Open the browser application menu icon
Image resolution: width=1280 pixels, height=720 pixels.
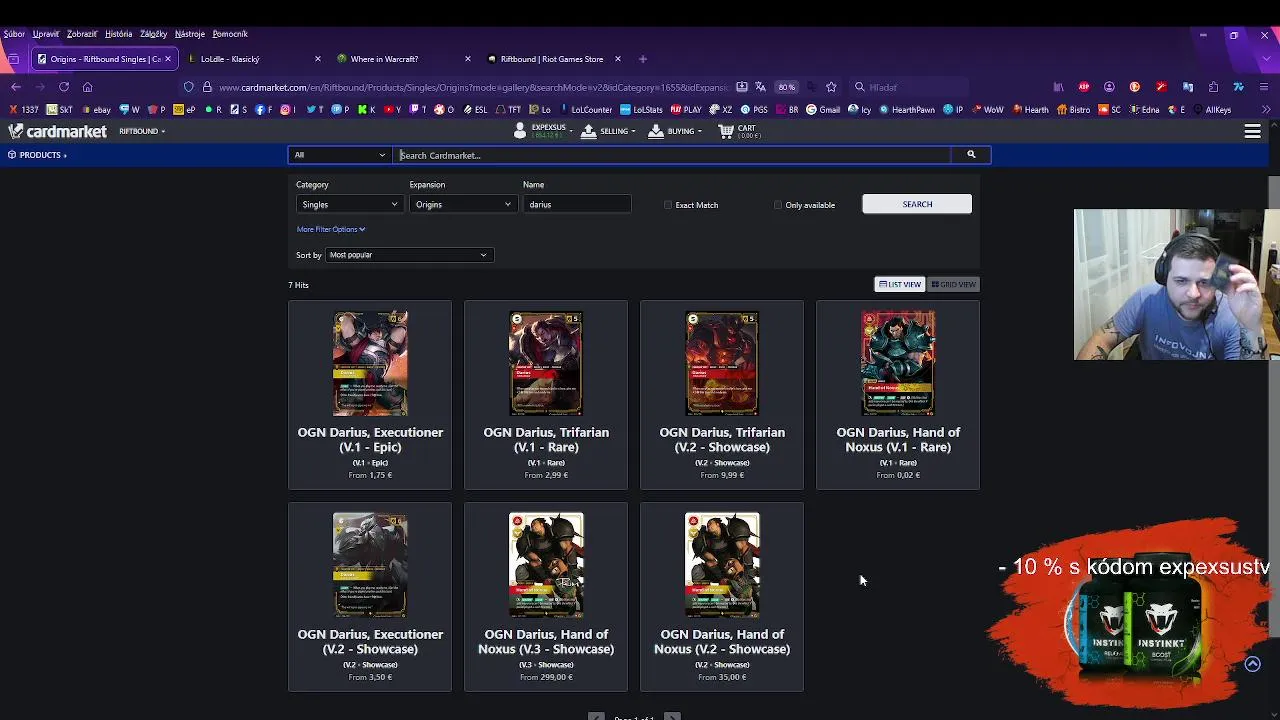[x=1264, y=87]
